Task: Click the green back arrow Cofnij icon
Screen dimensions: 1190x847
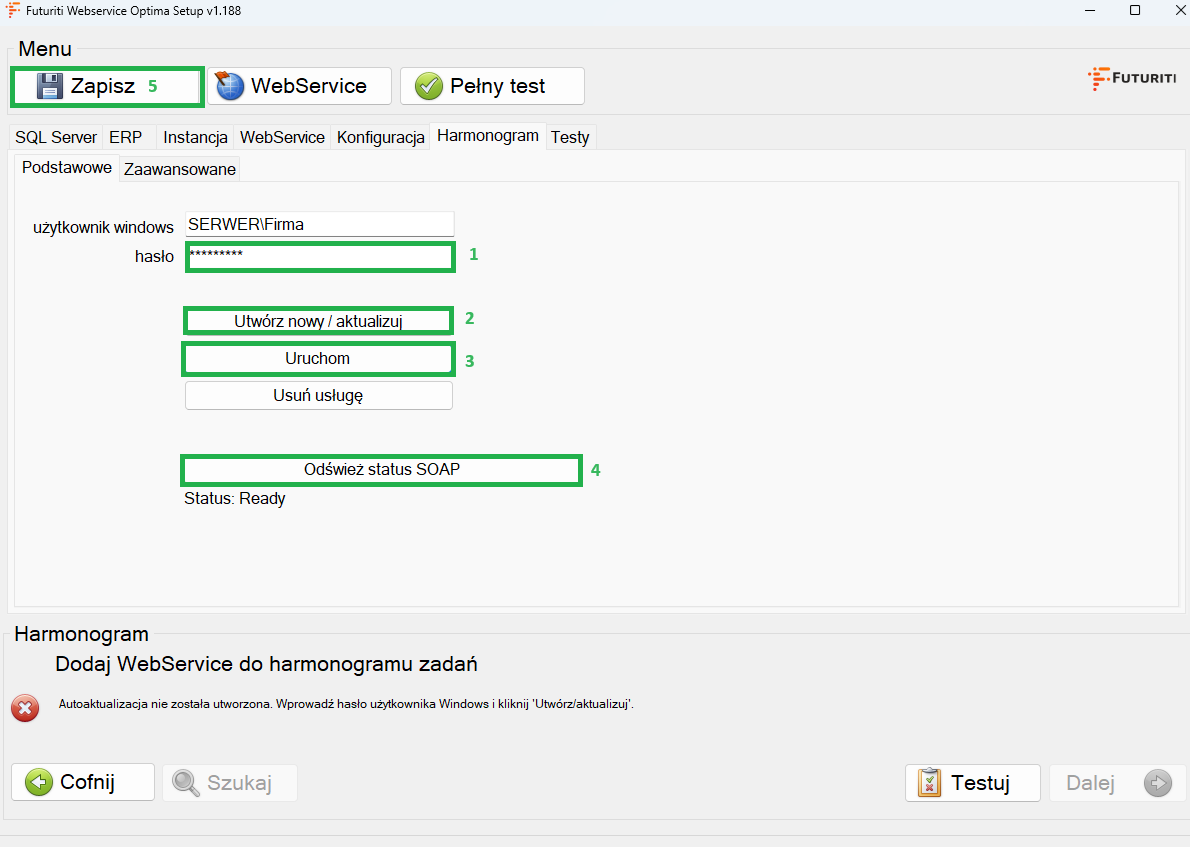Action: point(40,782)
